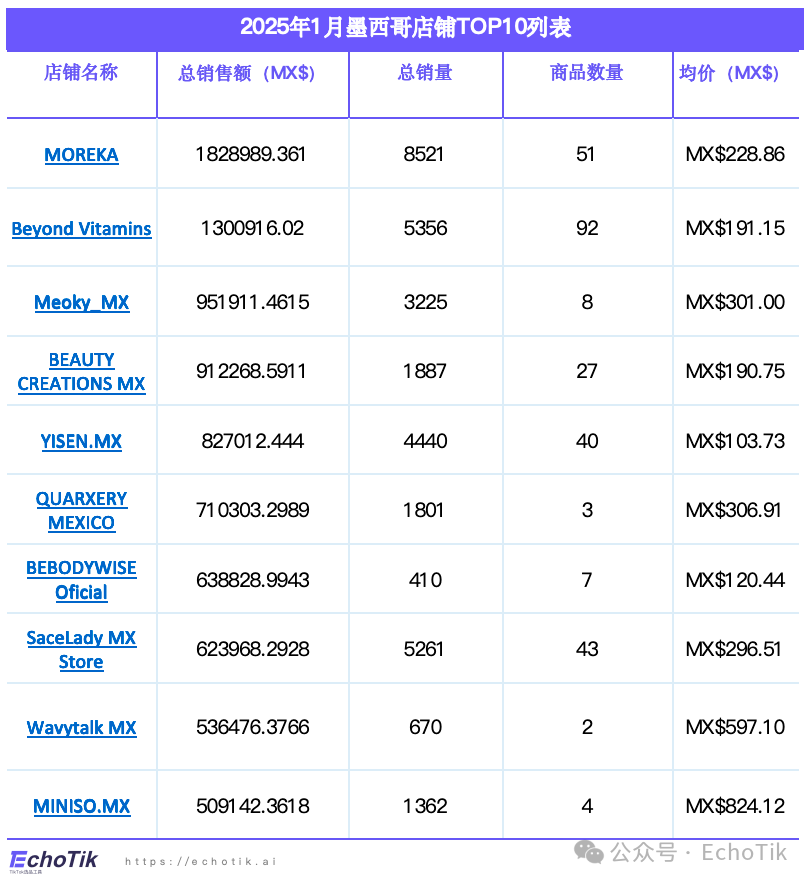Click the sales volume 8521
The image size is (812, 884).
point(423,154)
